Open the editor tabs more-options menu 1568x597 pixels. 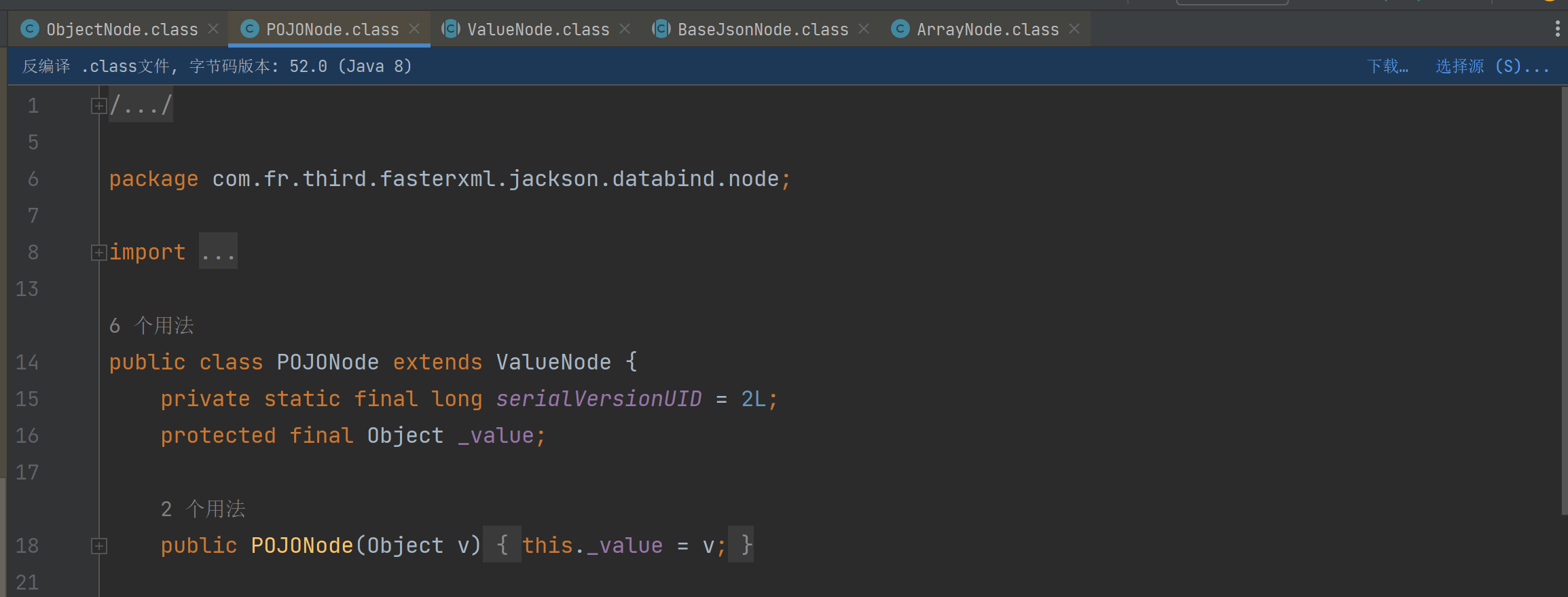(1557, 29)
